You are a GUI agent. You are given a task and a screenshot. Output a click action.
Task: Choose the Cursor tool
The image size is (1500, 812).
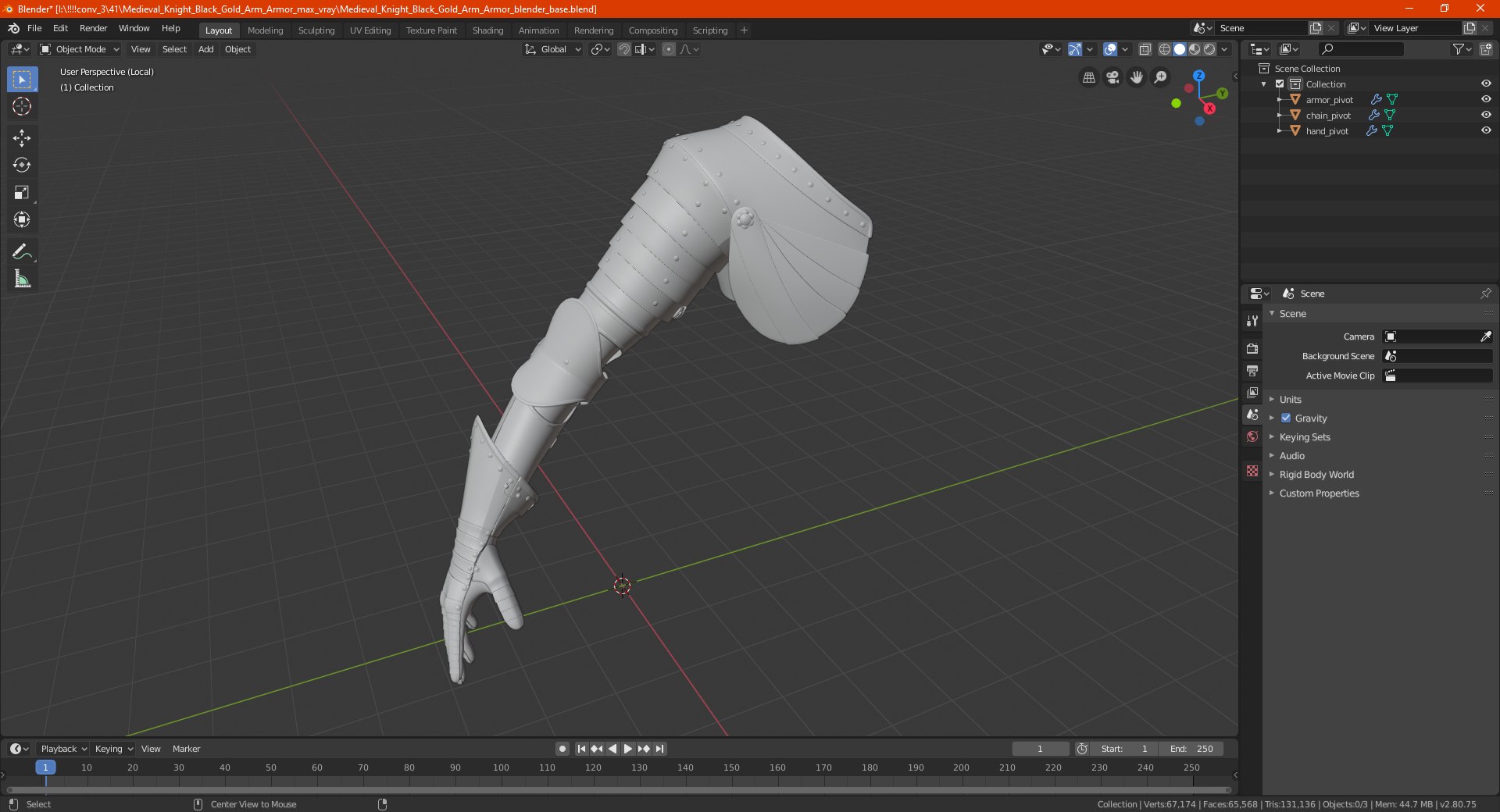coord(22,107)
